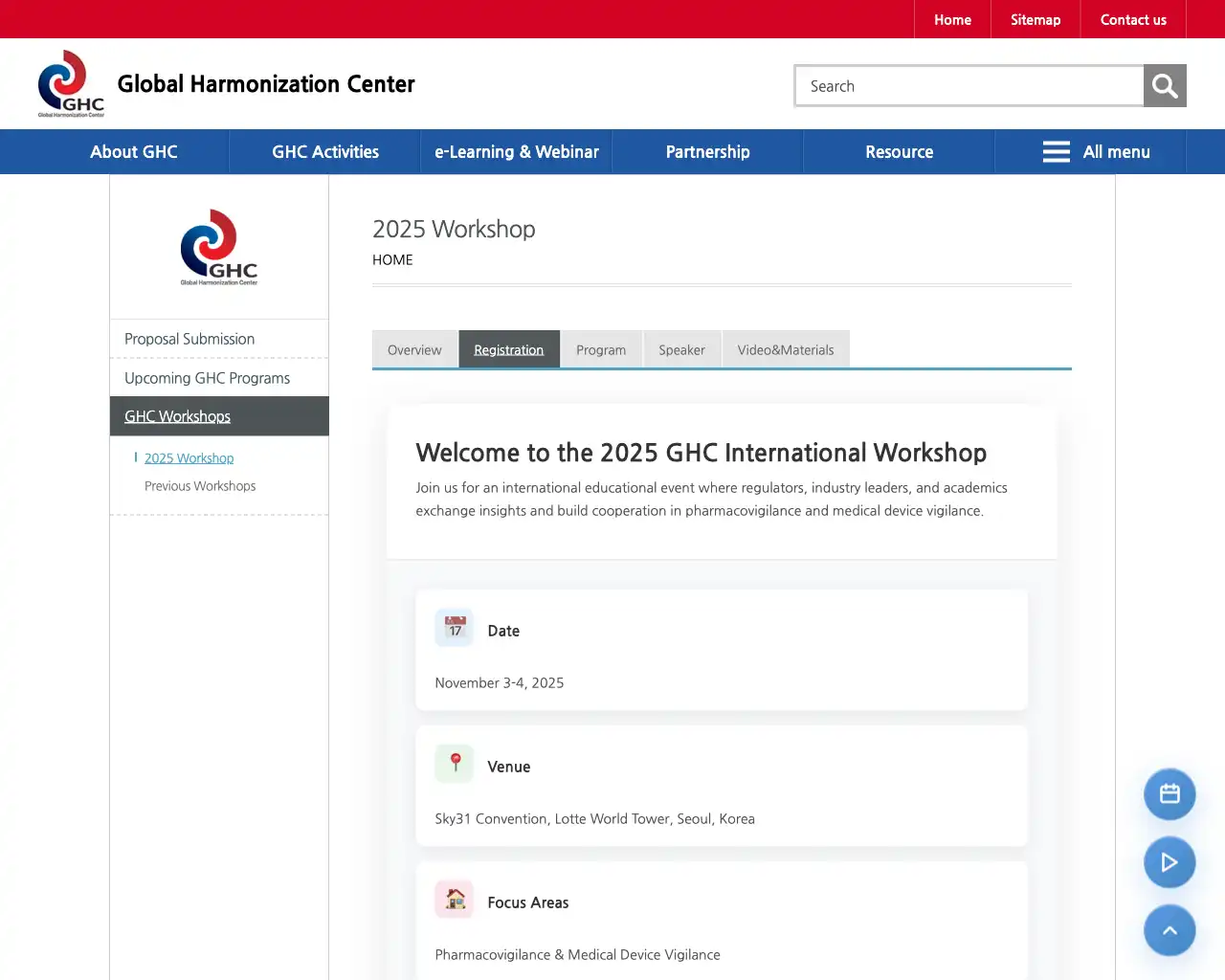Open the hamburger All menu icon
This screenshot has height=980, width=1225.
1056,152
